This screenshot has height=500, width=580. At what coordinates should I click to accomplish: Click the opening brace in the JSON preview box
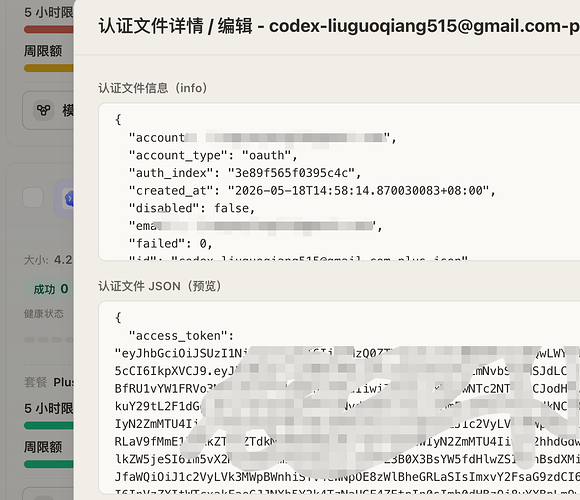pos(118,317)
